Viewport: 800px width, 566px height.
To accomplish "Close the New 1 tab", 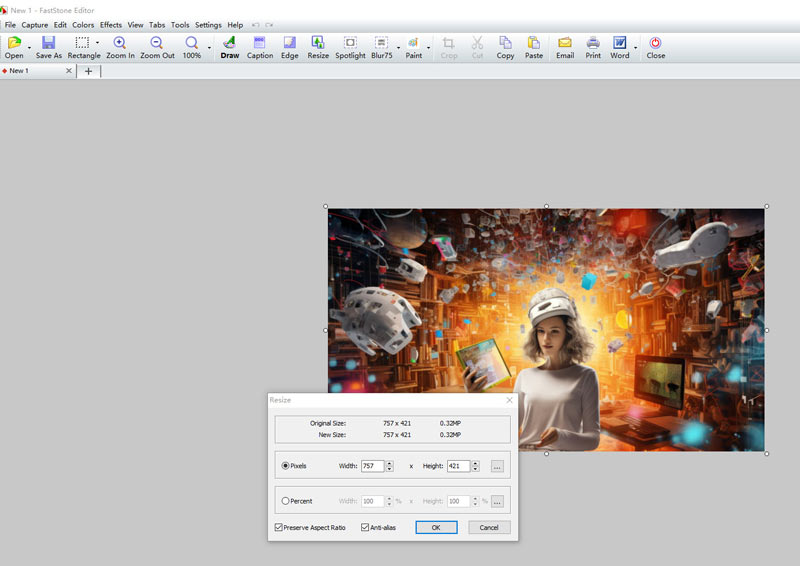I will [x=69, y=71].
